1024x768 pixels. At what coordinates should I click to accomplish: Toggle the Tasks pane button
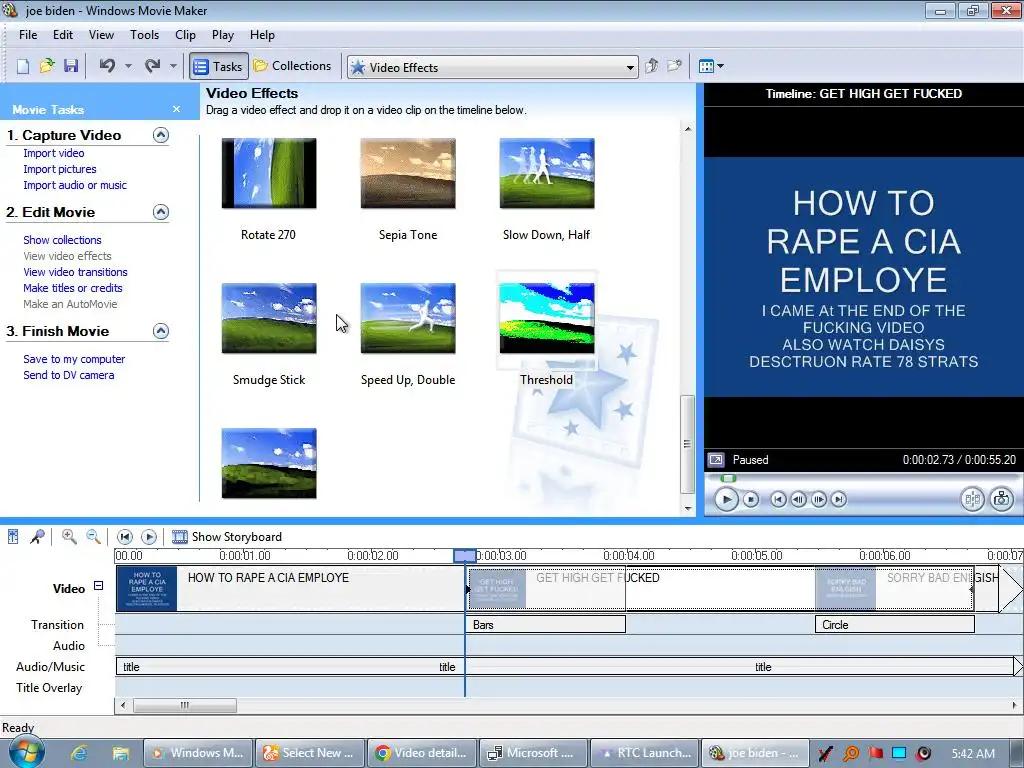(219, 67)
